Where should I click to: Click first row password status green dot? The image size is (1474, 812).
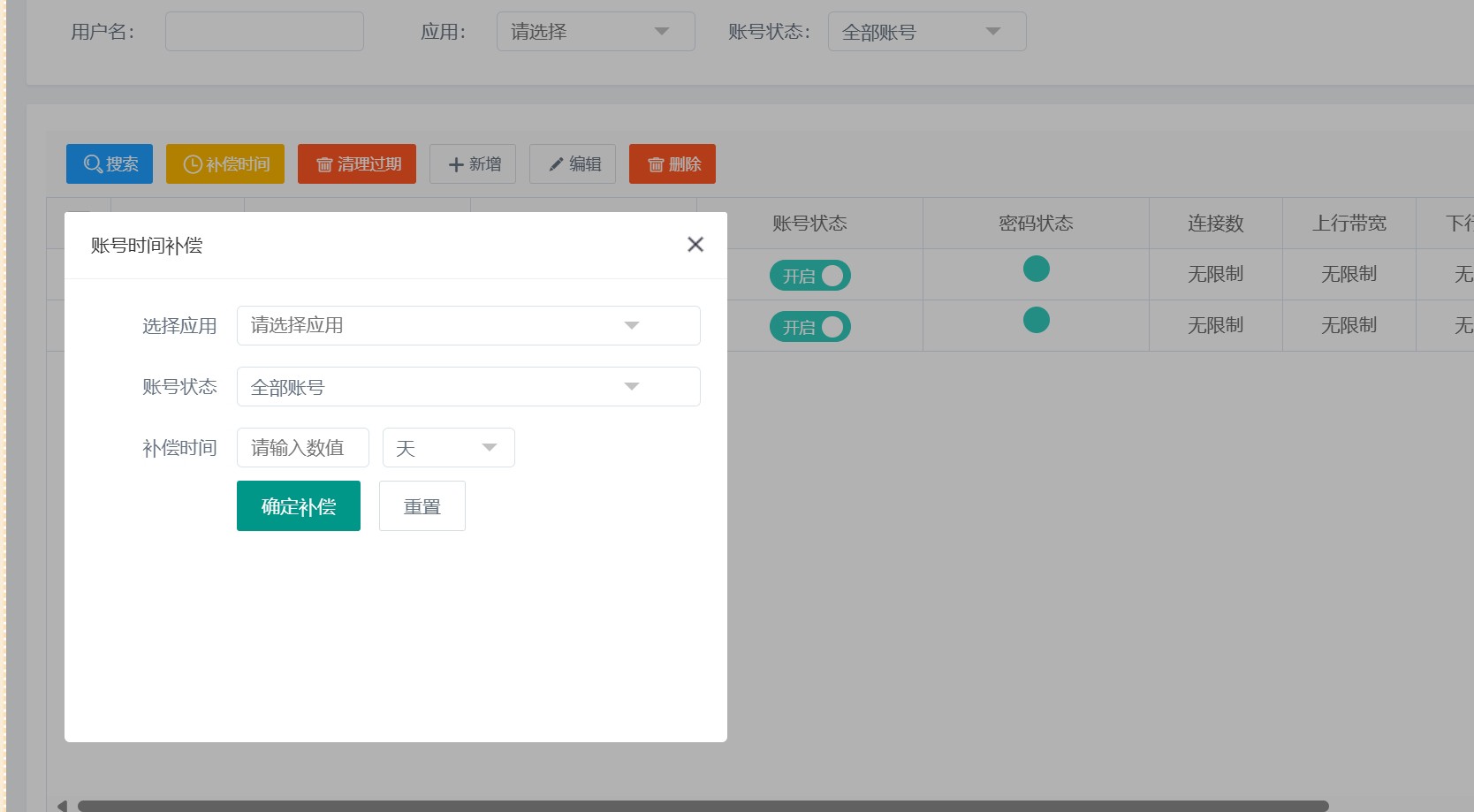1036,269
